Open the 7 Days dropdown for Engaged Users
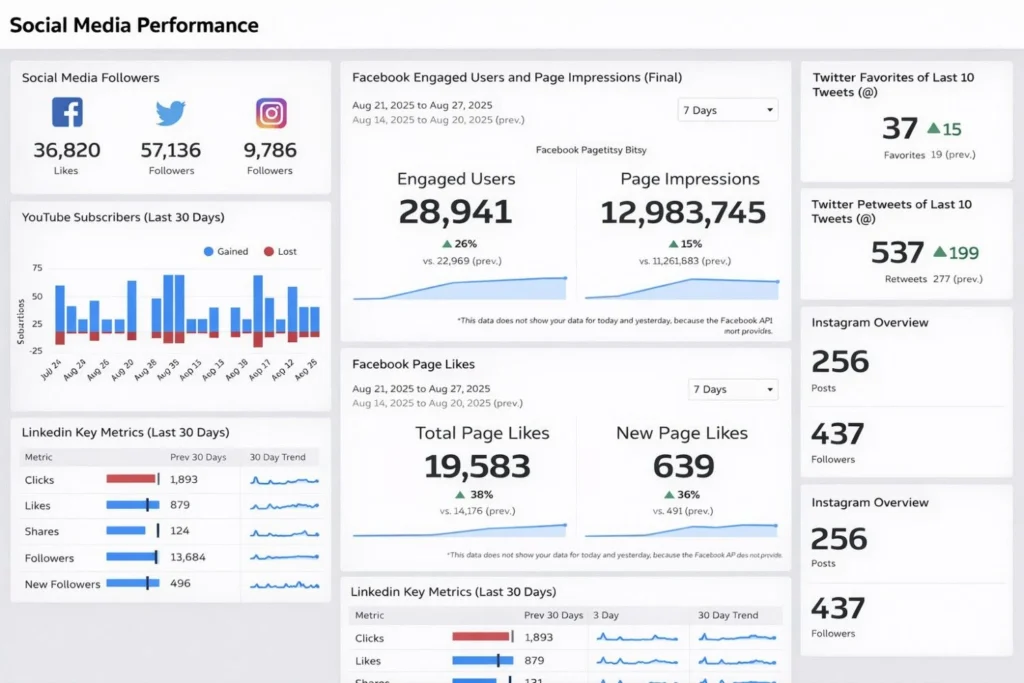 click(728, 110)
